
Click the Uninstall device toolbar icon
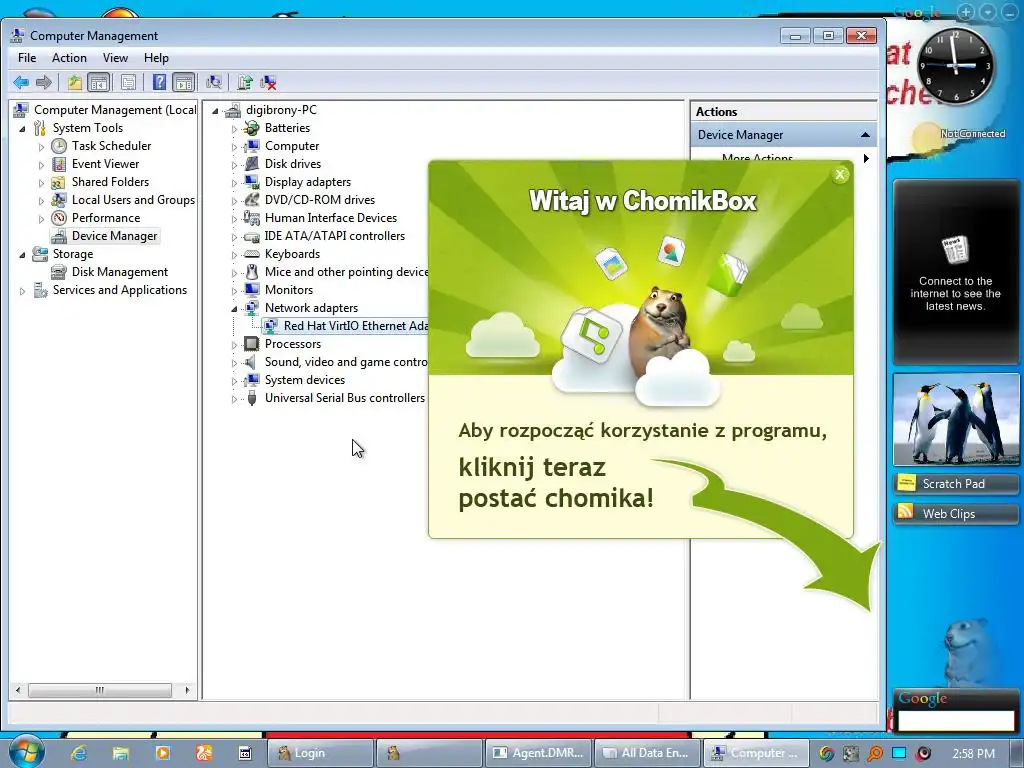(268, 82)
